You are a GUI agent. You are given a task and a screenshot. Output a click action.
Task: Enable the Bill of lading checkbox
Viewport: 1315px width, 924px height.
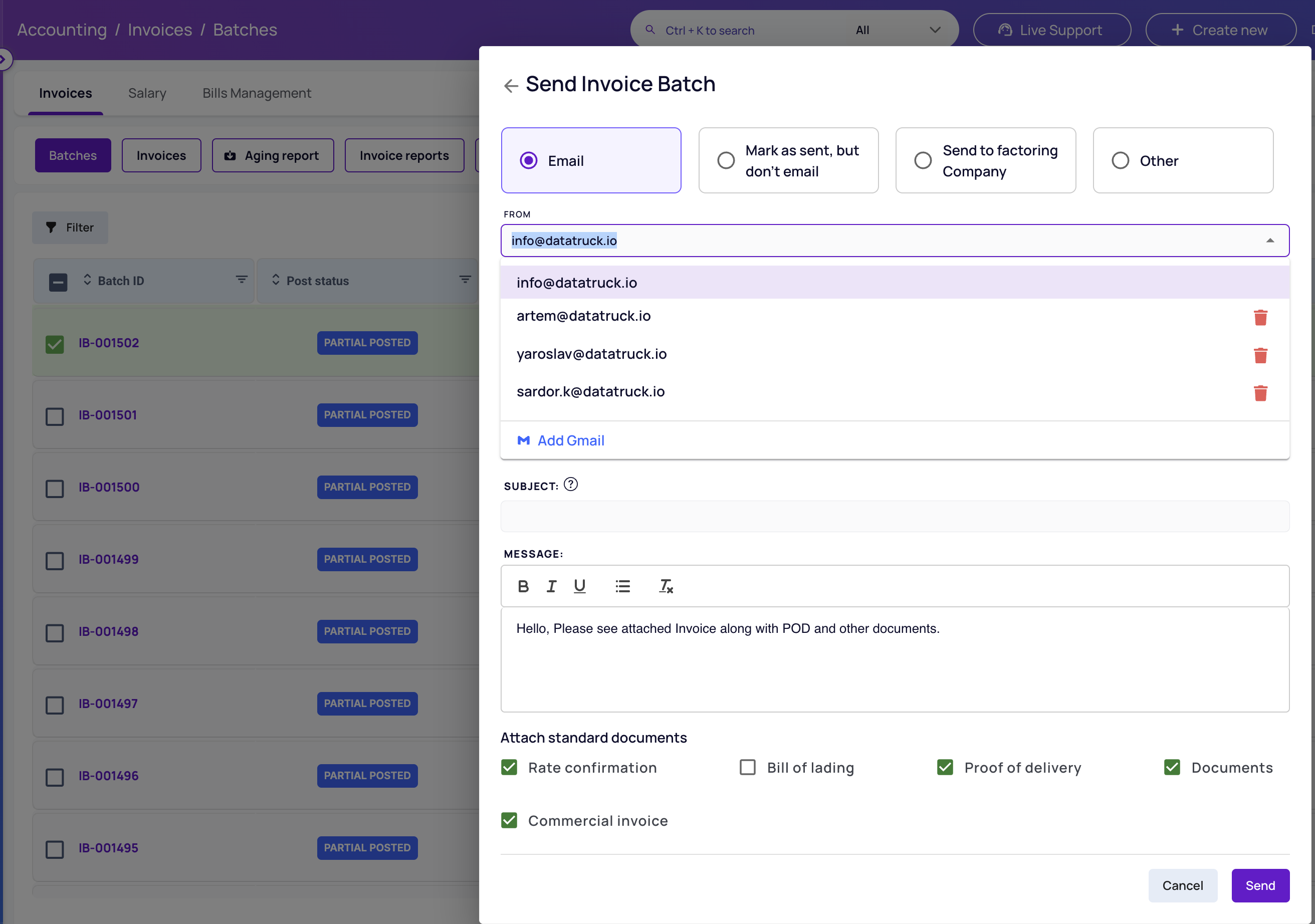(x=747, y=767)
